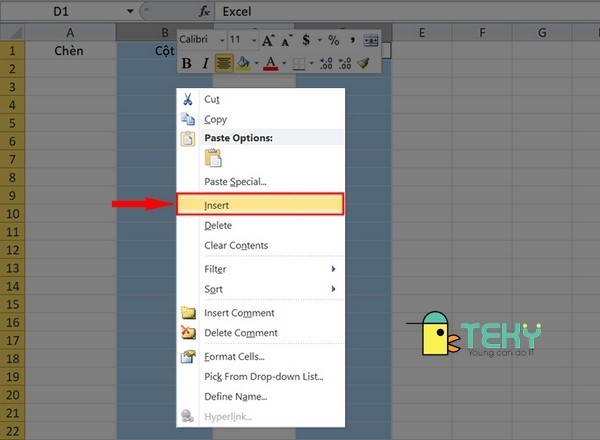Expand the Sort submenu
The width and height of the screenshot is (600, 440).
(261, 289)
